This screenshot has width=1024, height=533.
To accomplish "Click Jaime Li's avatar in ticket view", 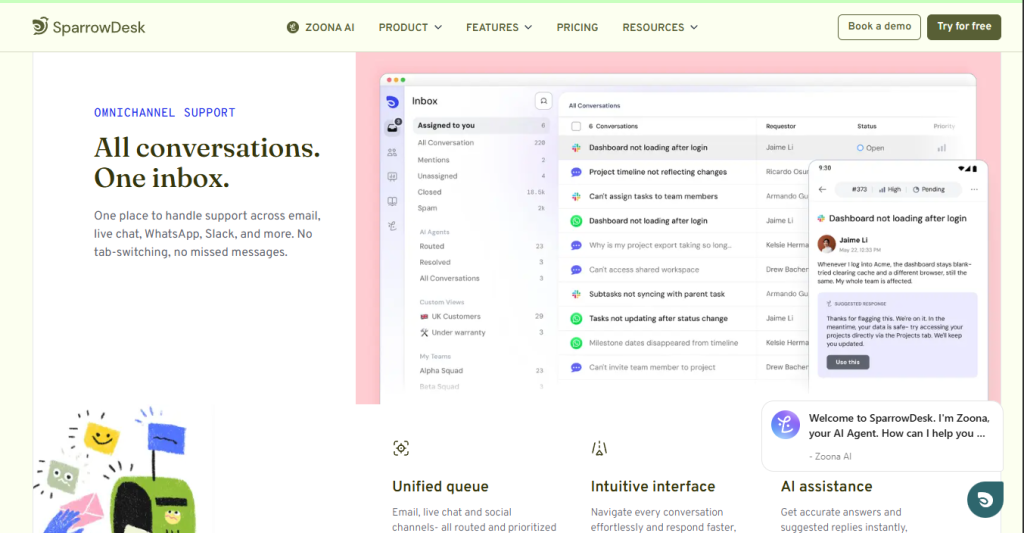I will [x=827, y=244].
